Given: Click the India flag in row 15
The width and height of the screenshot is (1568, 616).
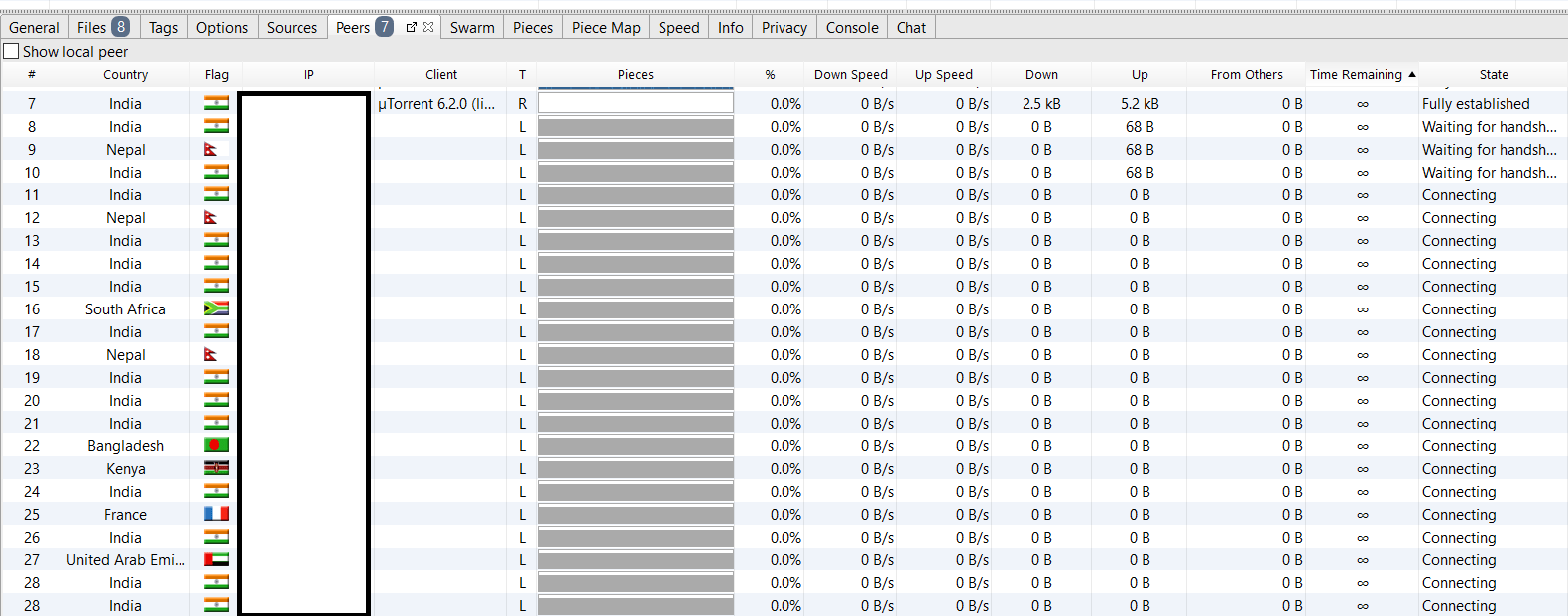Looking at the screenshot, I should [216, 286].
